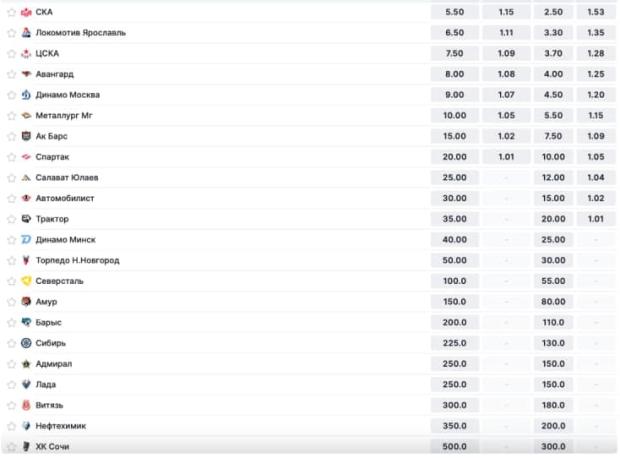
Task: Choose Трактор odds 35.00
Action: [x=455, y=219]
